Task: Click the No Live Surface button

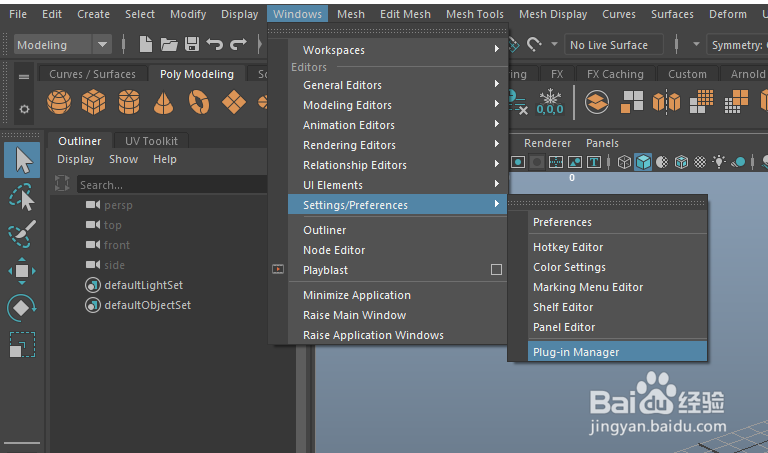Action: pyautogui.click(x=608, y=45)
